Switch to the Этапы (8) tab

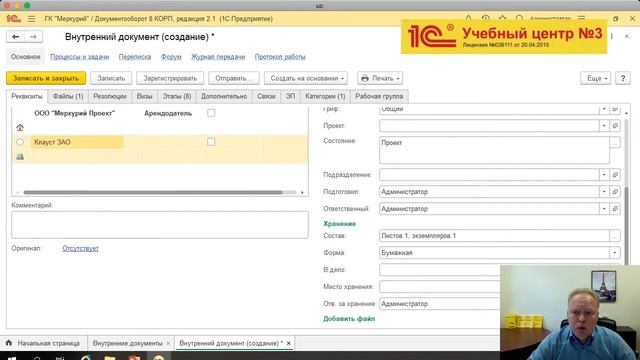(x=177, y=96)
